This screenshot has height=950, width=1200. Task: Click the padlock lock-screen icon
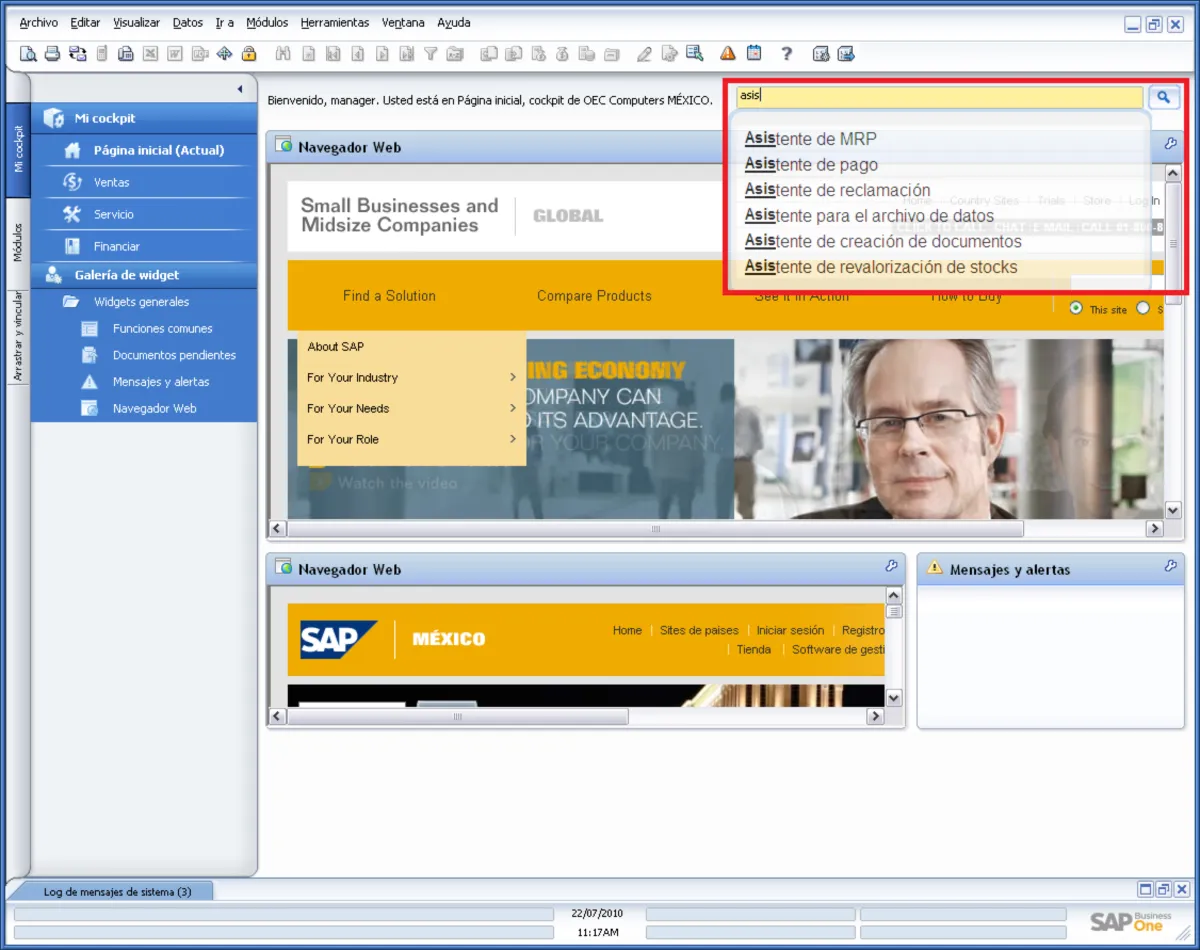pos(249,54)
